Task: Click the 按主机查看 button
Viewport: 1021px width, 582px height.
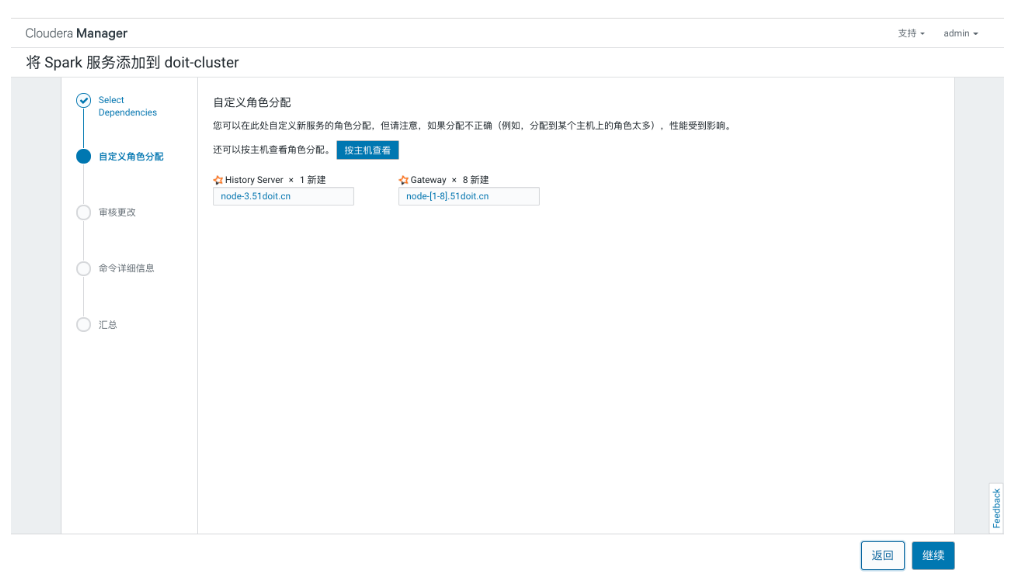Action: point(367,150)
